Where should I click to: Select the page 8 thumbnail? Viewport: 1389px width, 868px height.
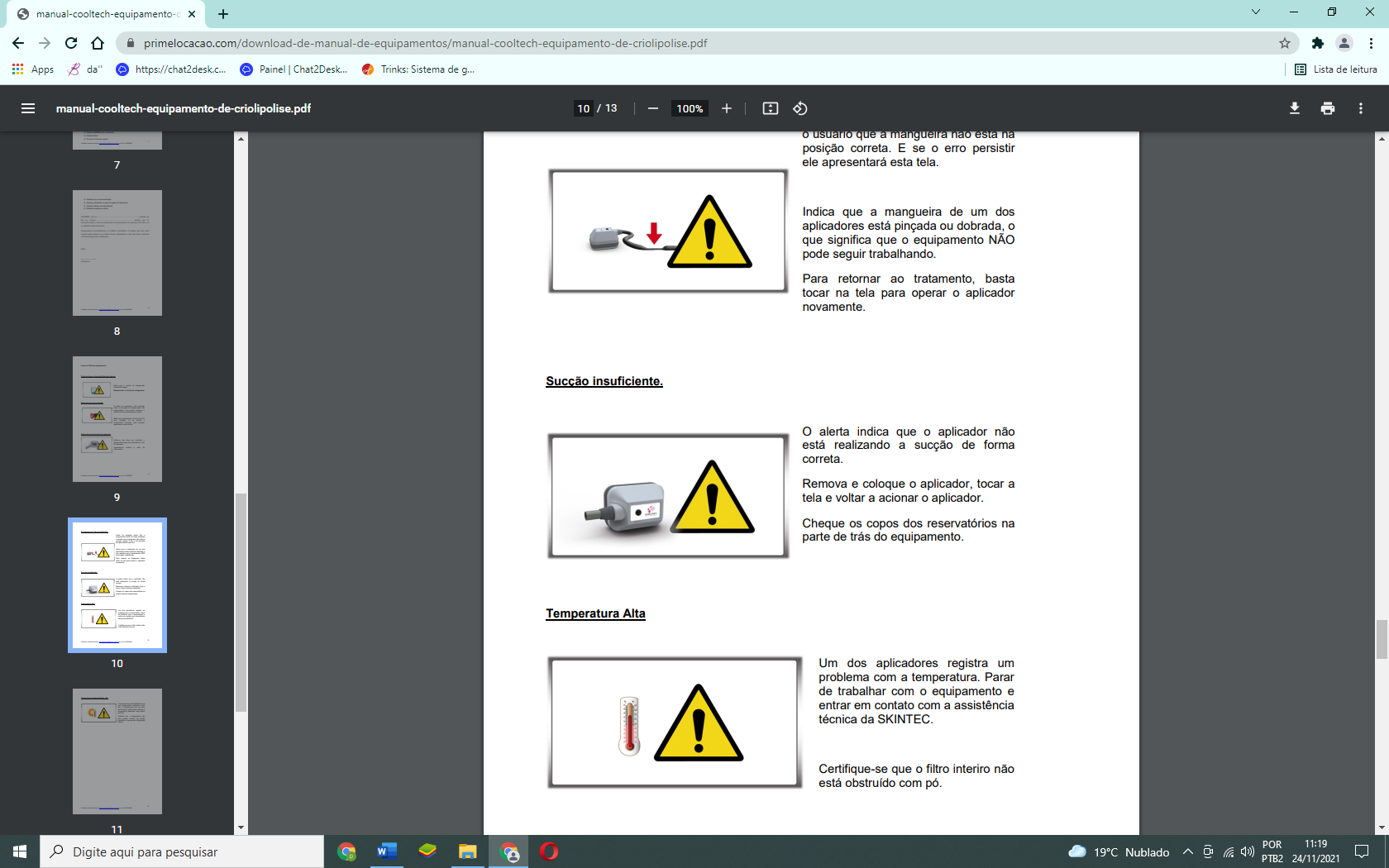(117, 253)
